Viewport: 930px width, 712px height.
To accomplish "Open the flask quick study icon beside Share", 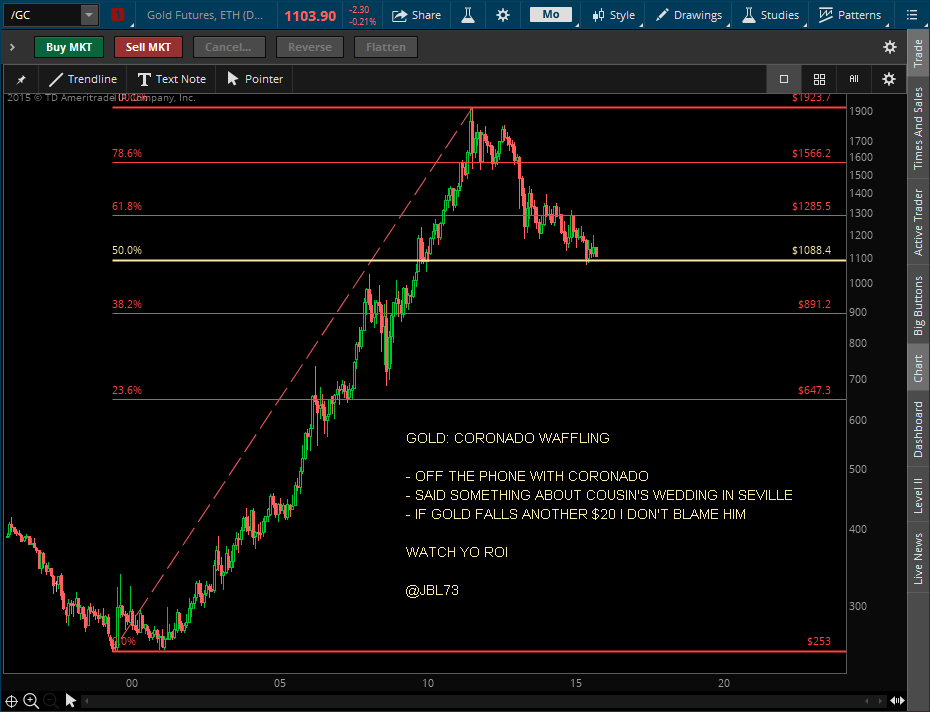I will point(468,15).
